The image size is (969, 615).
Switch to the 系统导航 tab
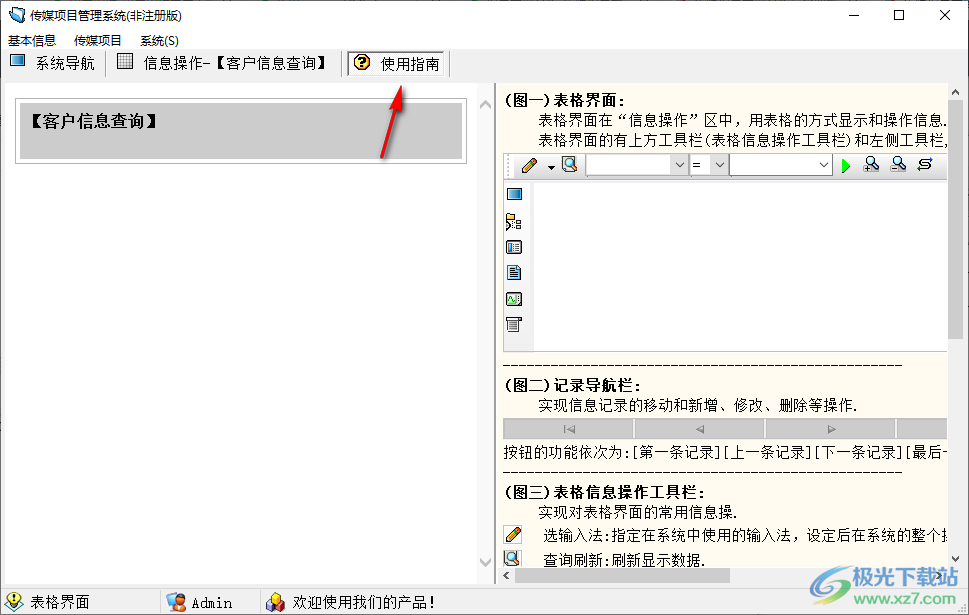[53, 63]
